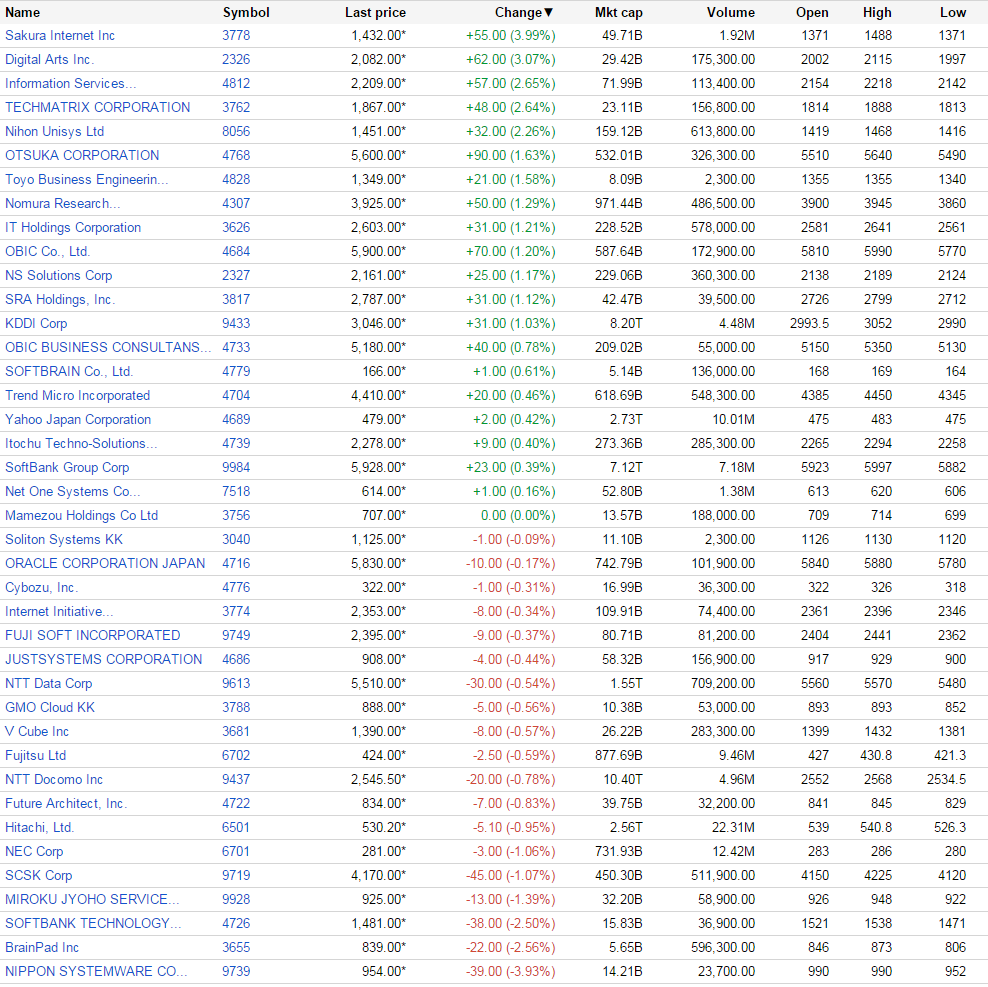
Task: Open NTT Data Corp link
Action: (x=49, y=683)
